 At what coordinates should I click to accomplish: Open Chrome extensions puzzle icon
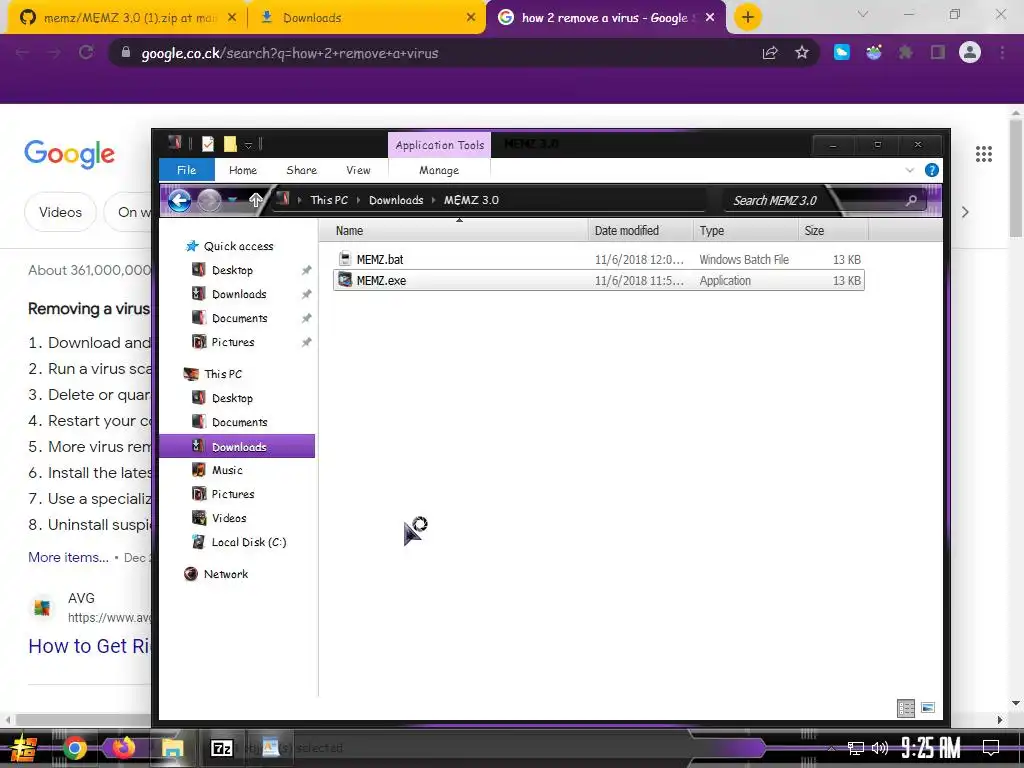(x=905, y=52)
